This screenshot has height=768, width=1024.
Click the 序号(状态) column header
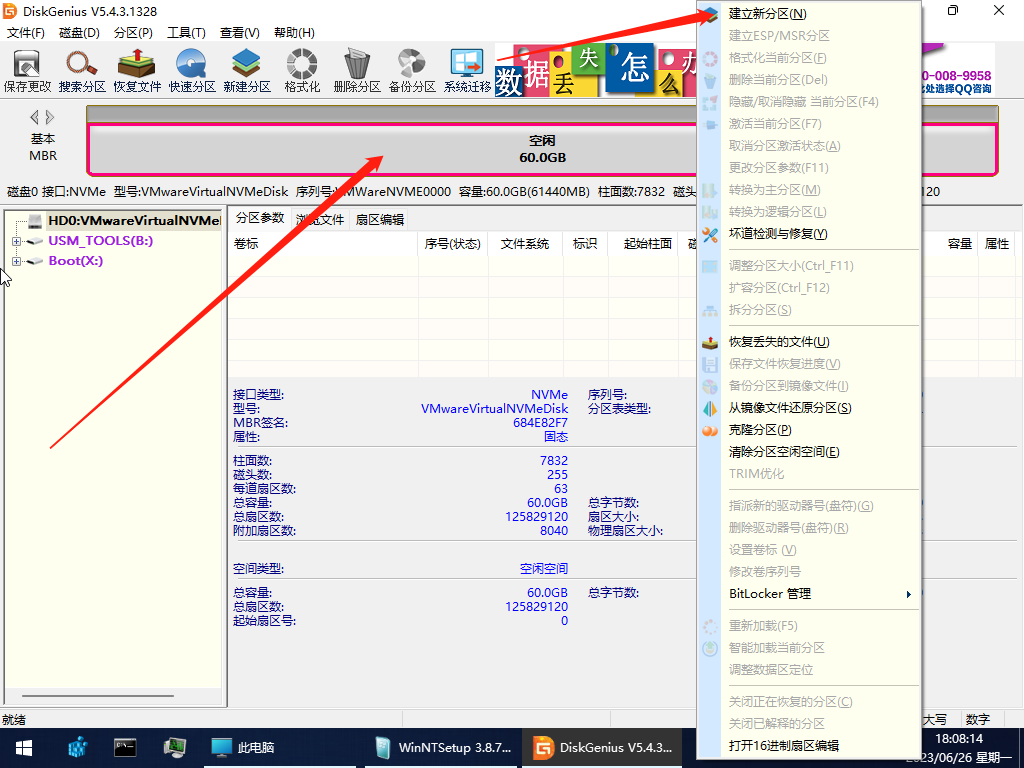[x=453, y=244]
